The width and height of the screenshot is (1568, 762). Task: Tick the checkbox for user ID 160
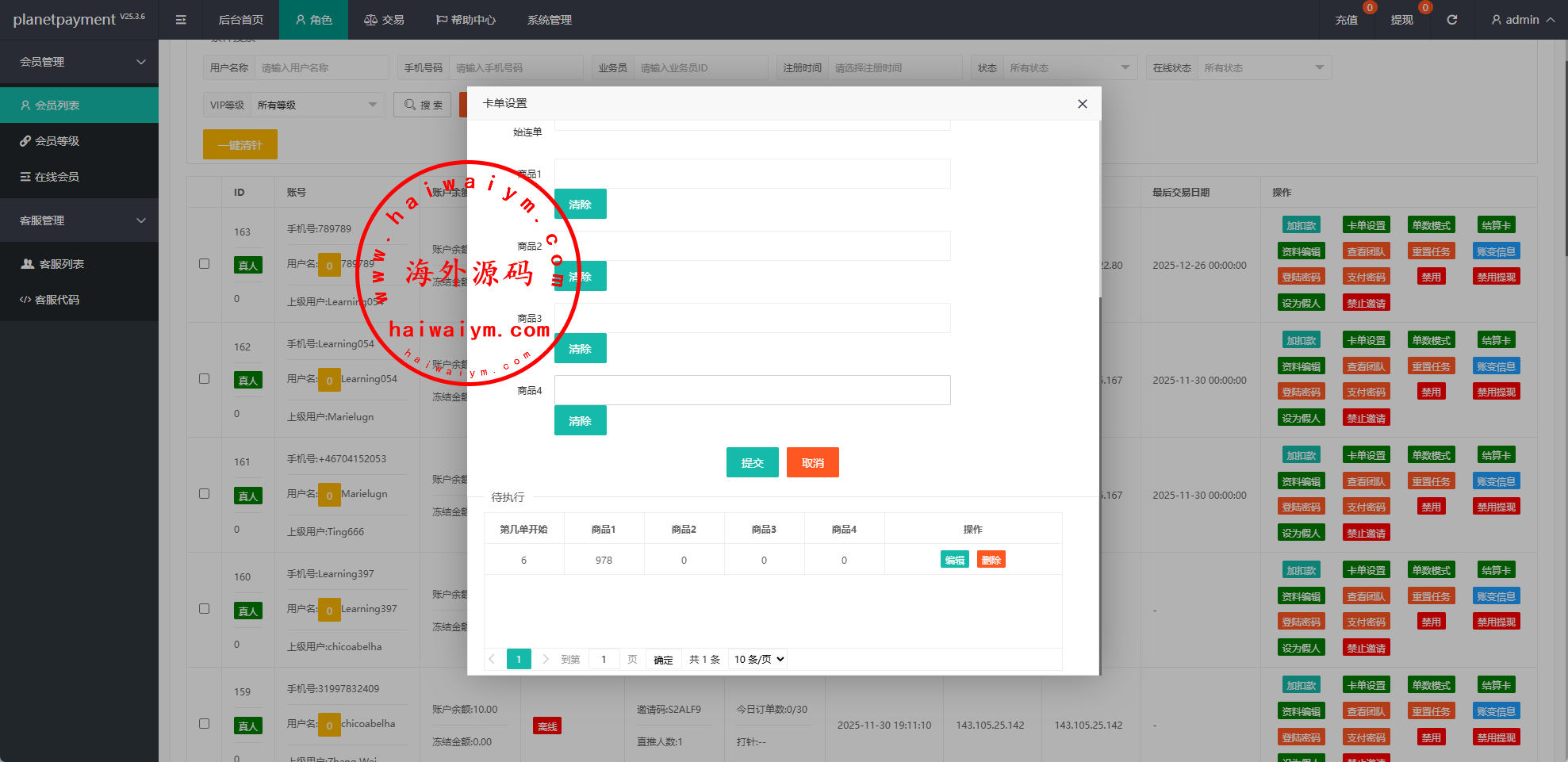(x=204, y=609)
